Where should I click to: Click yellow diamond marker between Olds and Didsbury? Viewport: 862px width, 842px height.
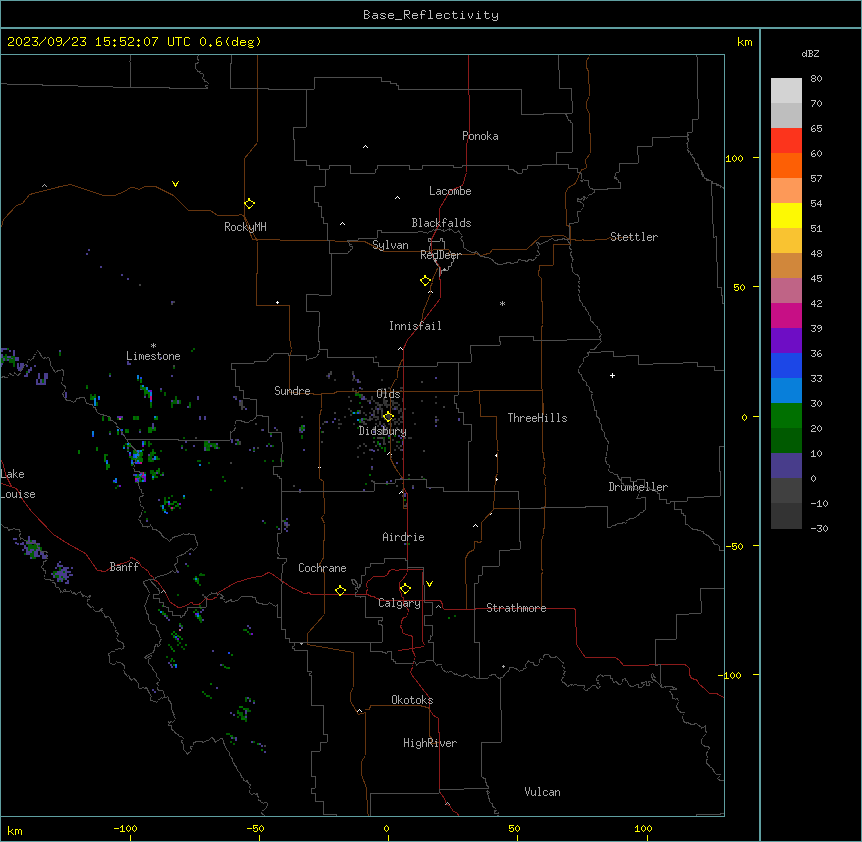(x=388, y=416)
